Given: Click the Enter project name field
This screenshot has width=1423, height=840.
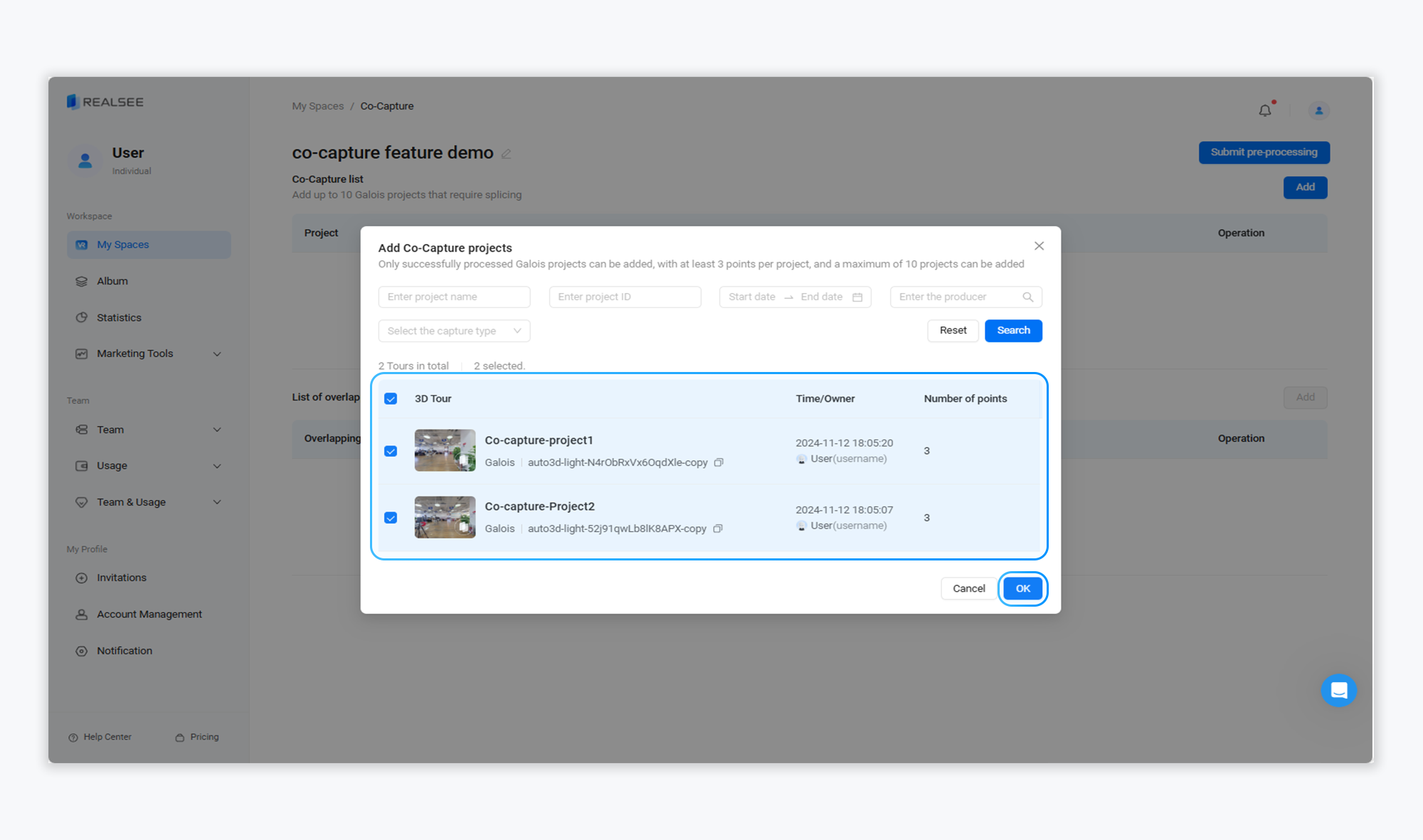Looking at the screenshot, I should 454,297.
